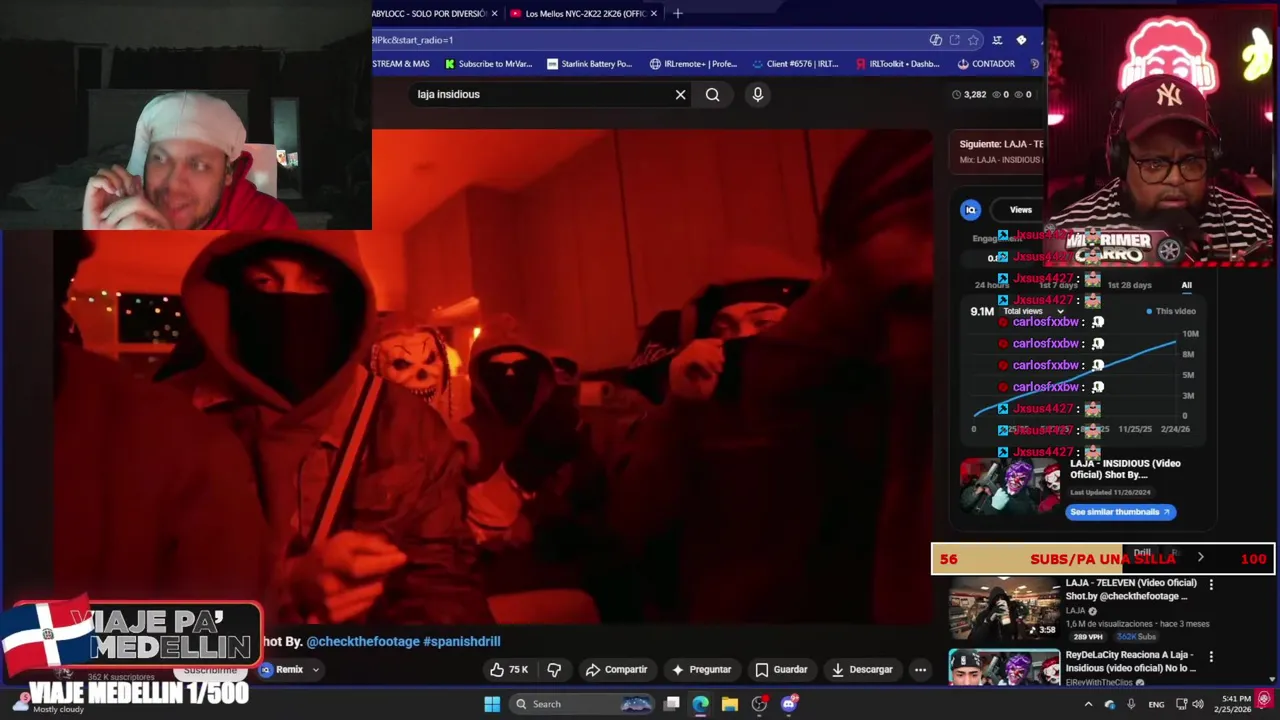
Task: Expand the Remix dropdown arrow
Action: point(316,670)
